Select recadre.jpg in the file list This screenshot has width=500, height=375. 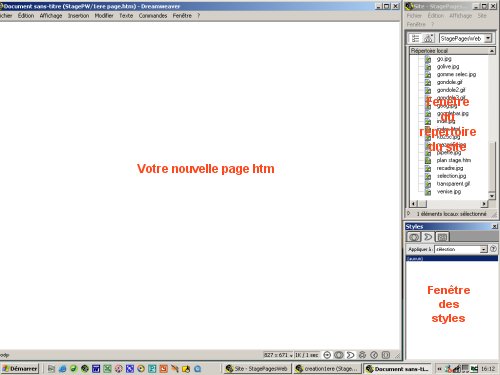tap(450, 168)
